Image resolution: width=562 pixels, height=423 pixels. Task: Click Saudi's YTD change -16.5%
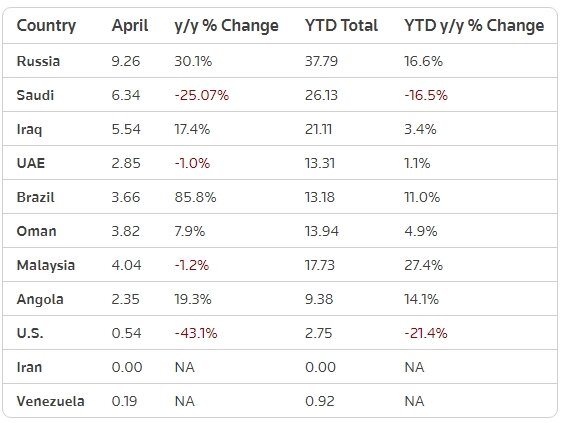[x=426, y=95]
